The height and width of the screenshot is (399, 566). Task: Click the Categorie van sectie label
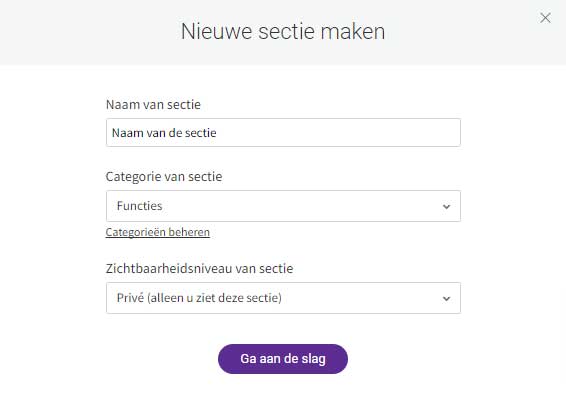pos(164,177)
